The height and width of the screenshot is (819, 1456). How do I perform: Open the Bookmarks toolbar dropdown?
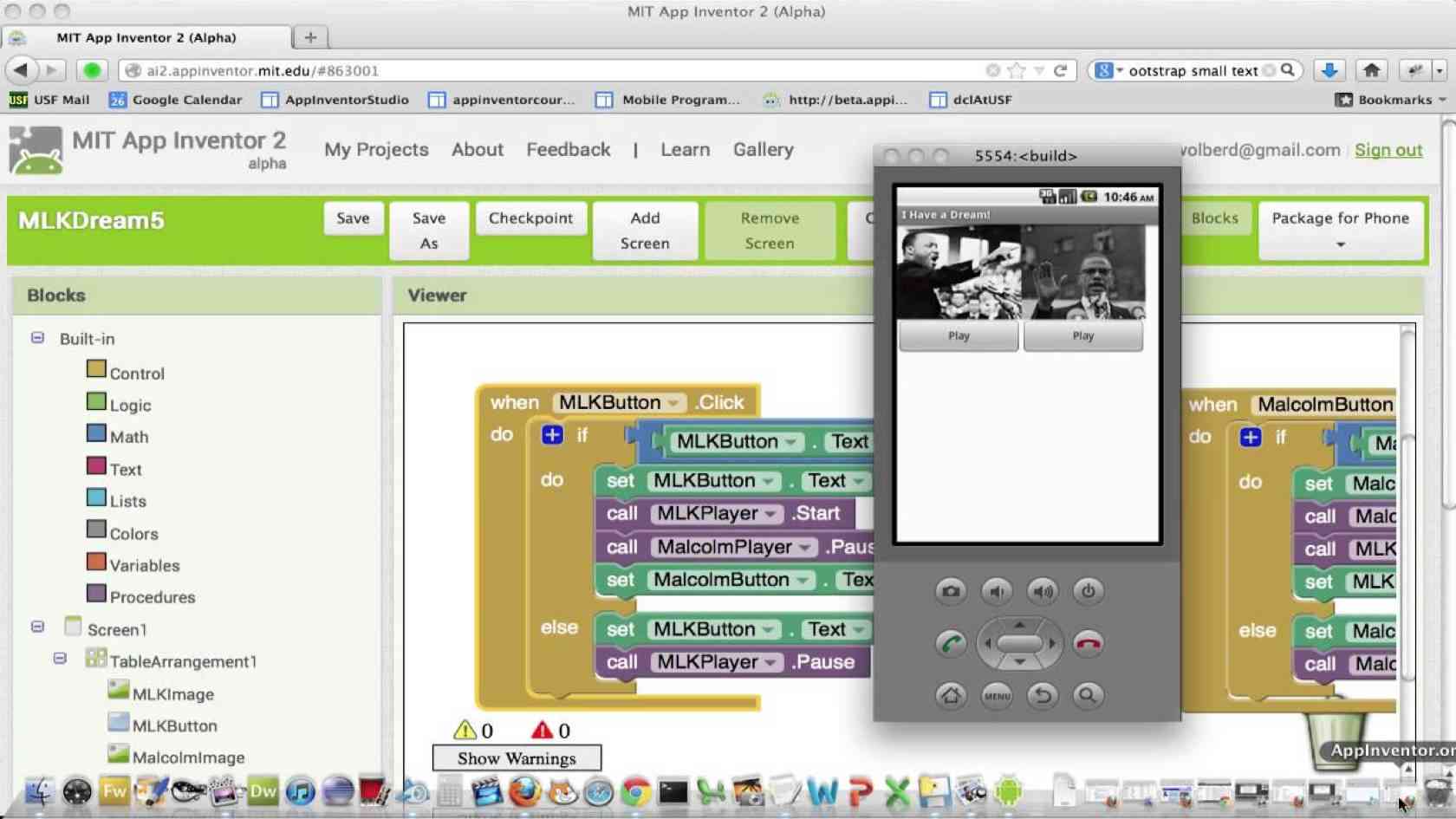(1391, 100)
